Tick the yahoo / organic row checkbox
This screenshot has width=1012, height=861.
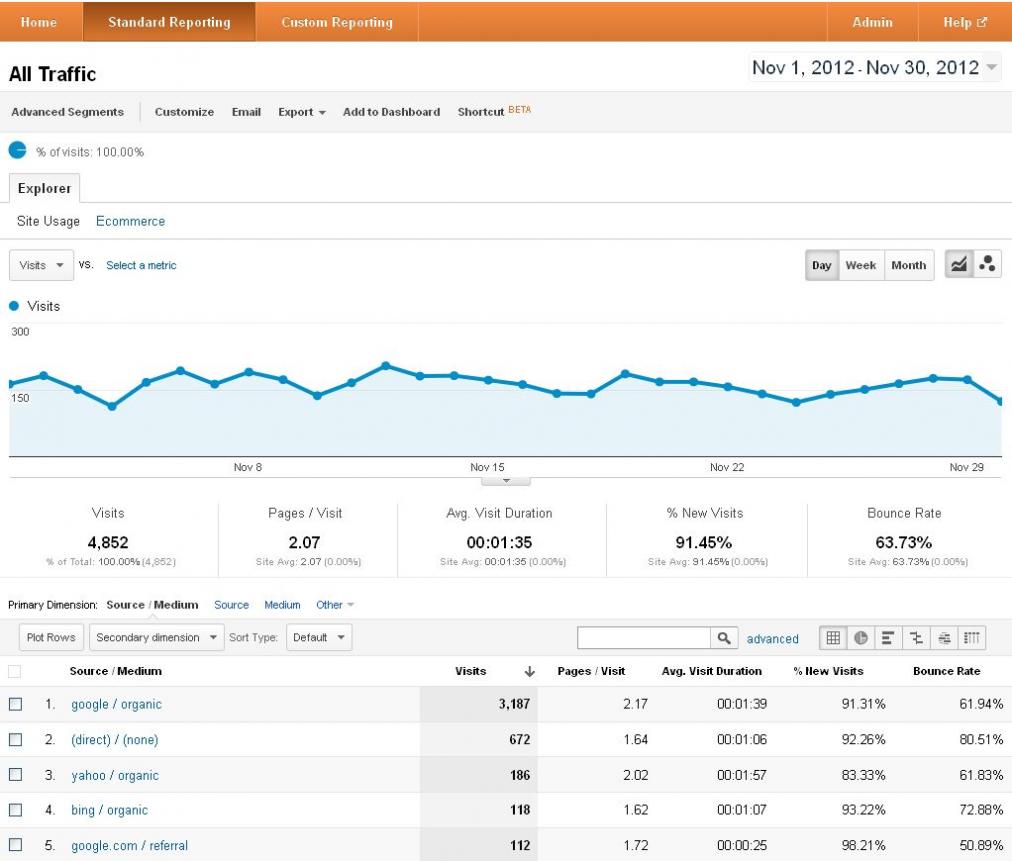click(x=15, y=775)
